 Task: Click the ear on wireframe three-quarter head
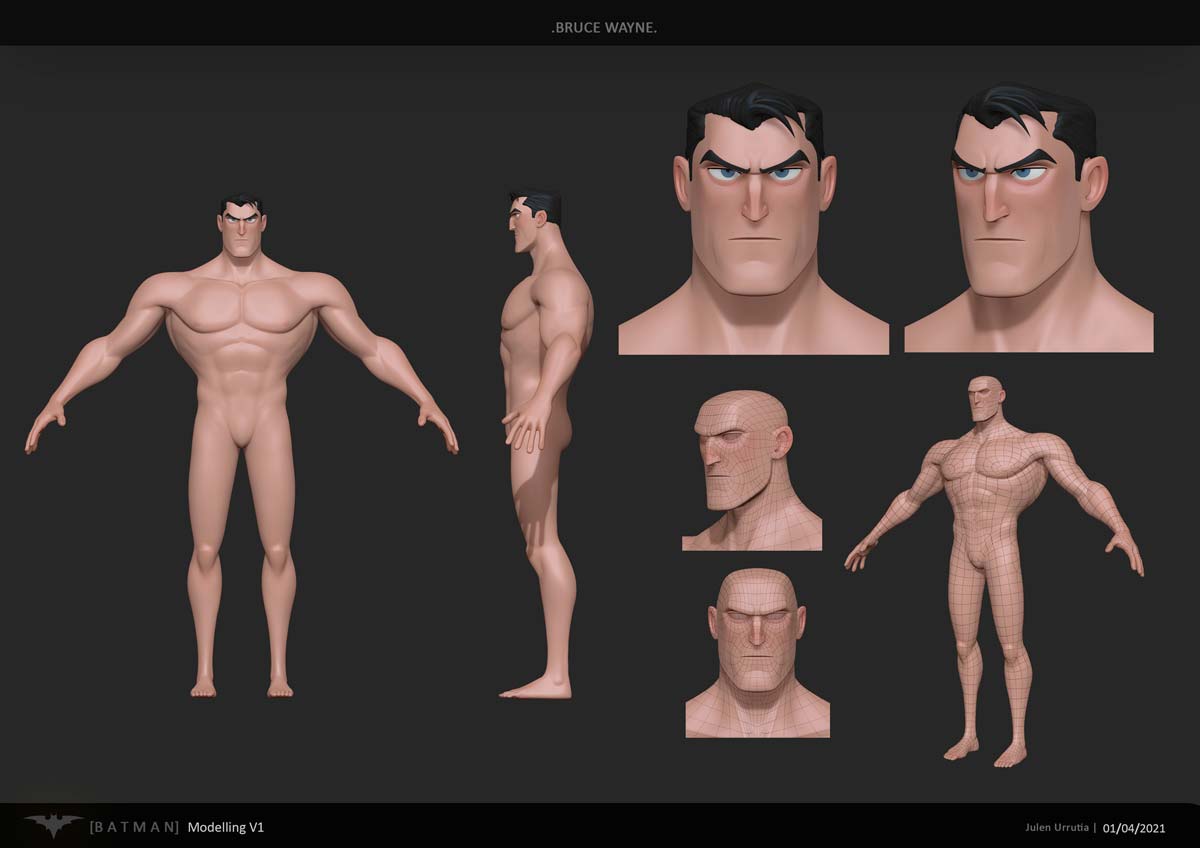[x=782, y=441]
